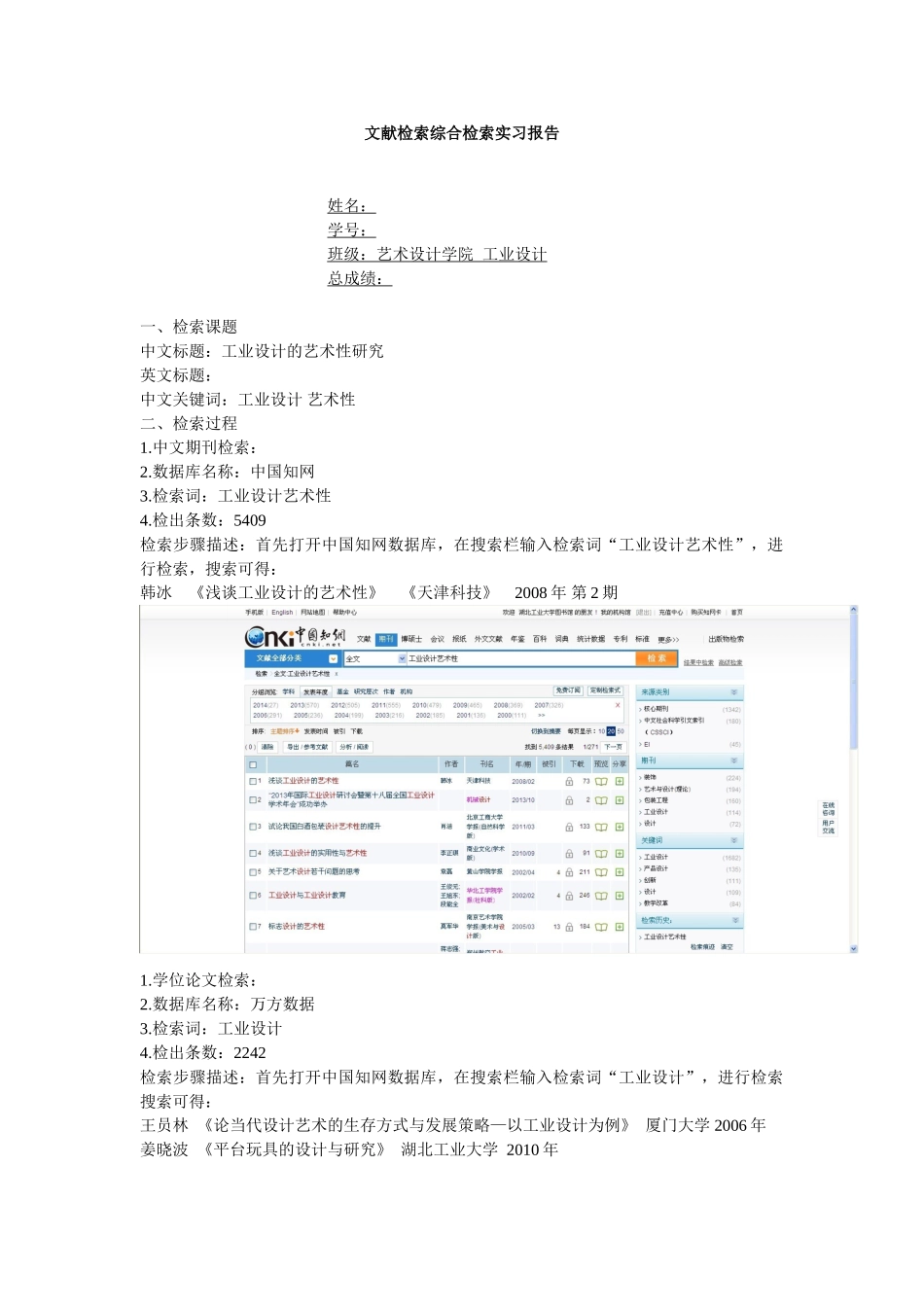
Task: Click lock icon for 浅谈工业设计的实用性与艺术性
Action: point(569,853)
